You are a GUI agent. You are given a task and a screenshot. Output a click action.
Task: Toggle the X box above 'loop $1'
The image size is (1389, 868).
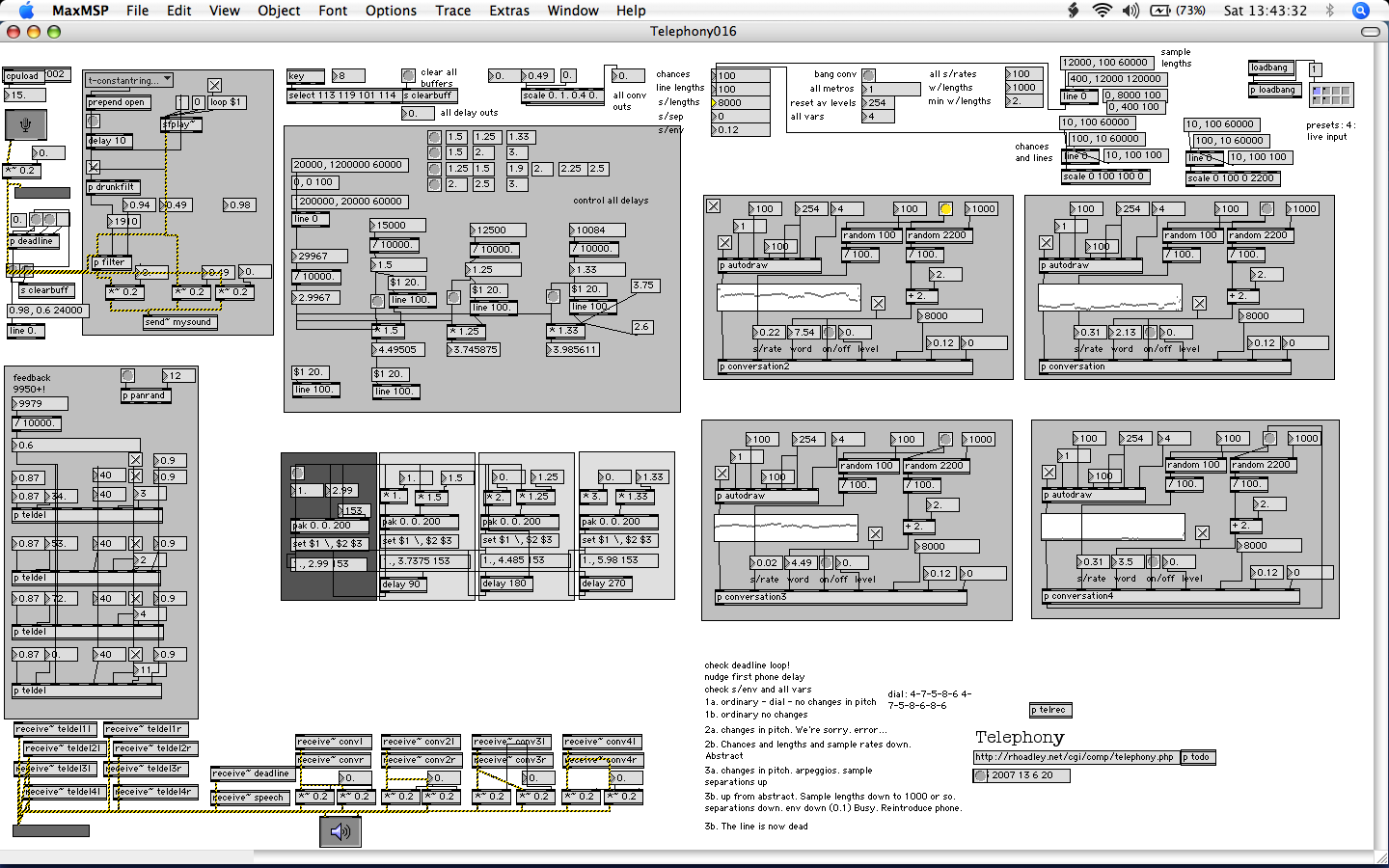[x=214, y=86]
